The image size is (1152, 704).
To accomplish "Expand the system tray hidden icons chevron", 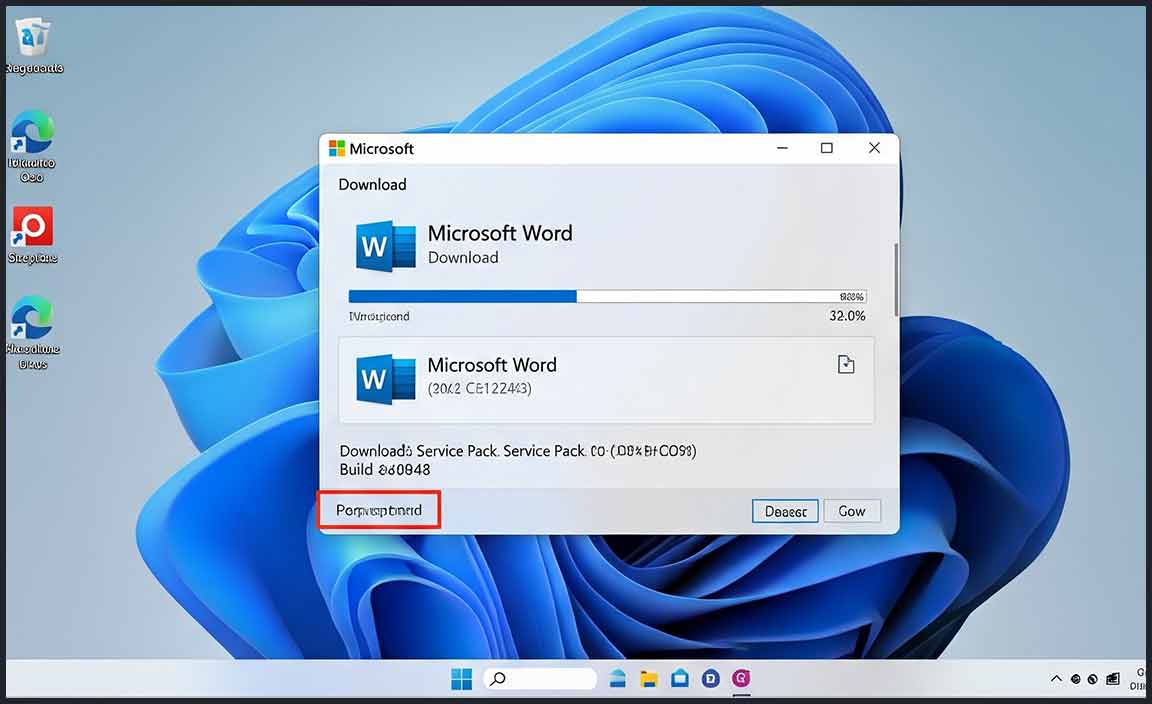I will click(x=1056, y=680).
